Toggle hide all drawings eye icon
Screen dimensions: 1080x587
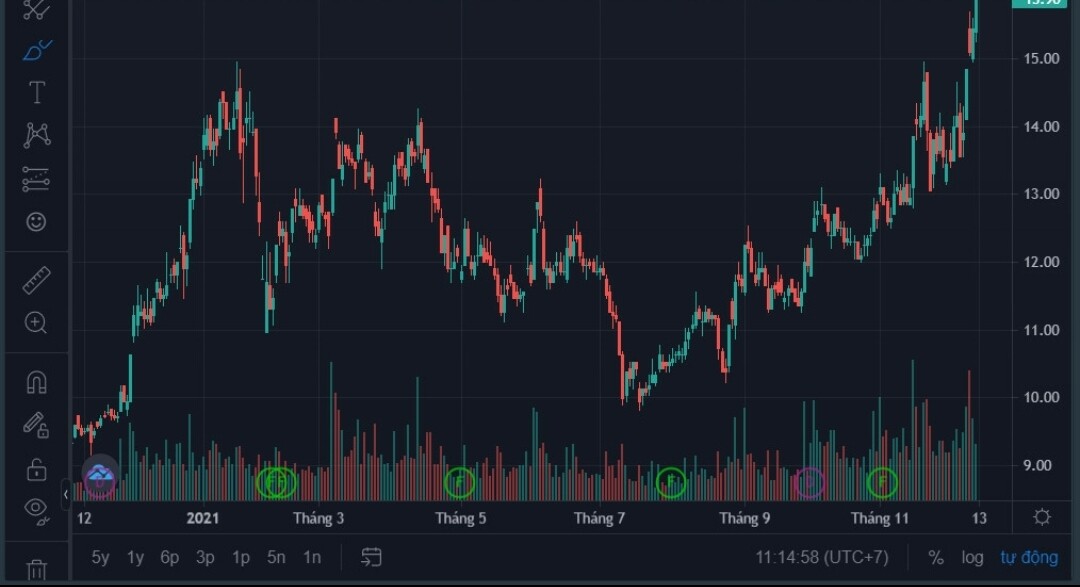point(37,510)
